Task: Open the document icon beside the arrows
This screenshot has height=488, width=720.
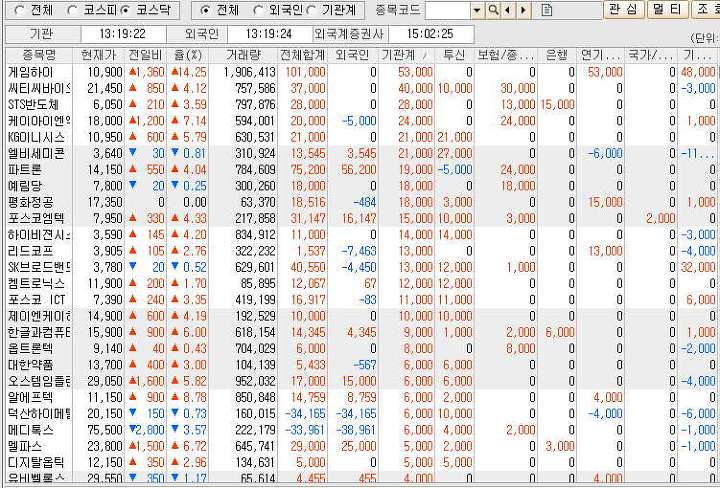Action: (x=546, y=10)
